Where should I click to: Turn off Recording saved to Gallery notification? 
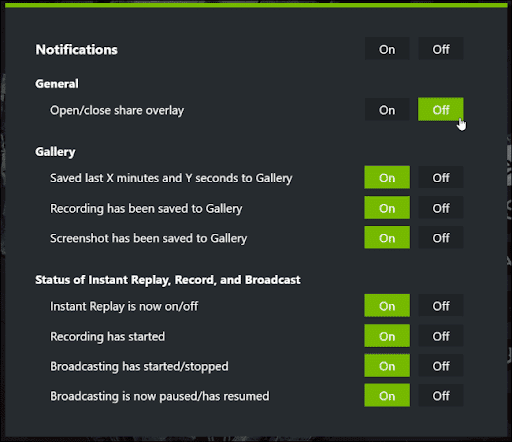pyautogui.click(x=441, y=208)
